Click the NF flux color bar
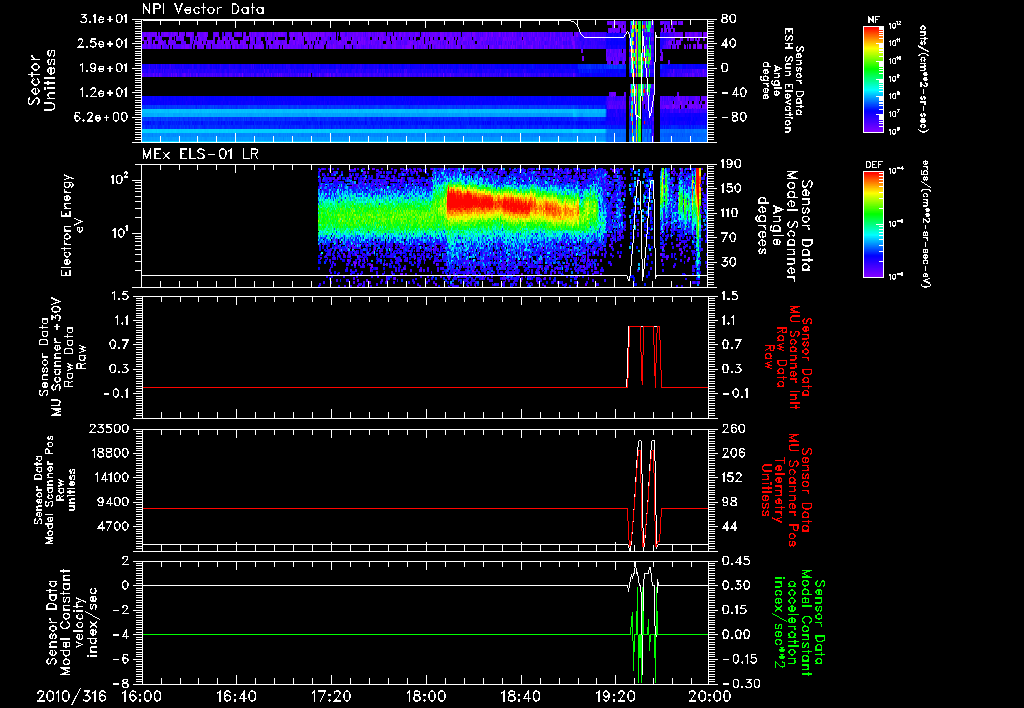1024x708 pixels. coord(873,78)
